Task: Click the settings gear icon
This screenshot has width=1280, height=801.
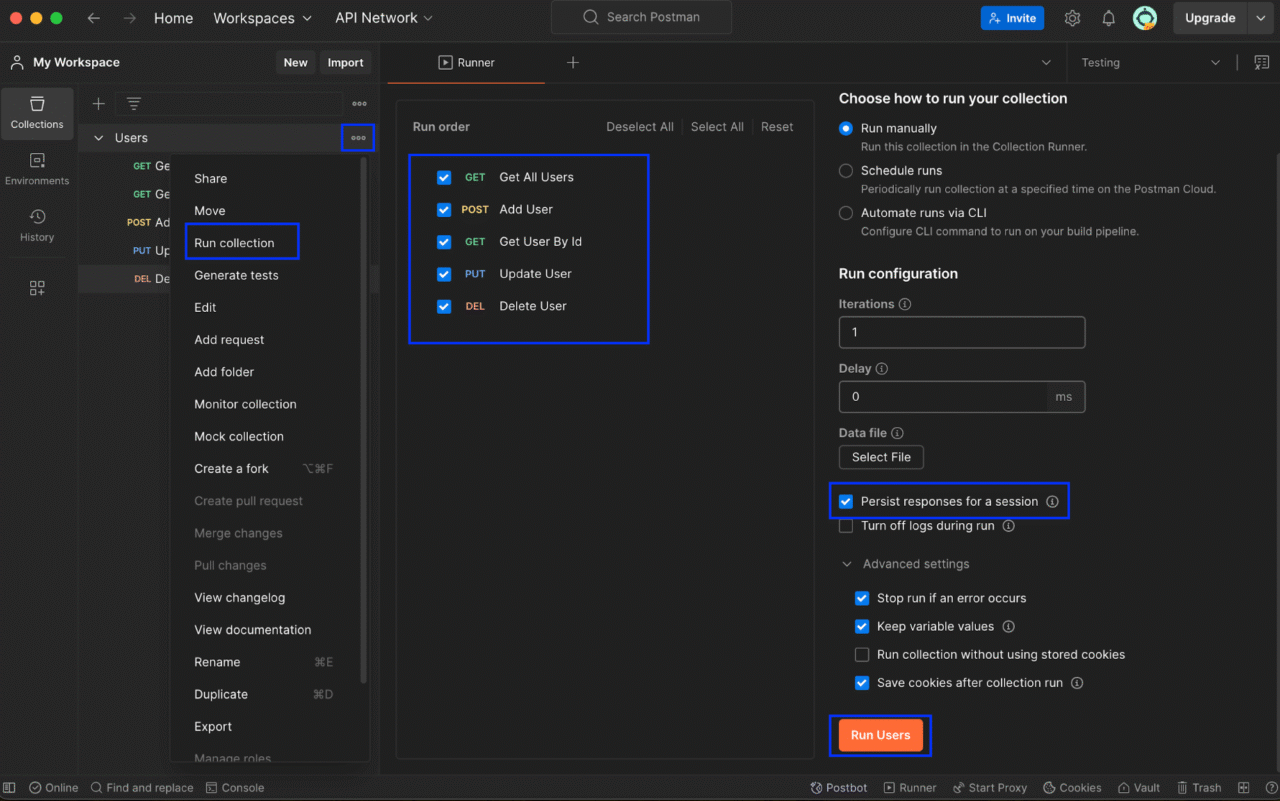Action: point(1073,18)
